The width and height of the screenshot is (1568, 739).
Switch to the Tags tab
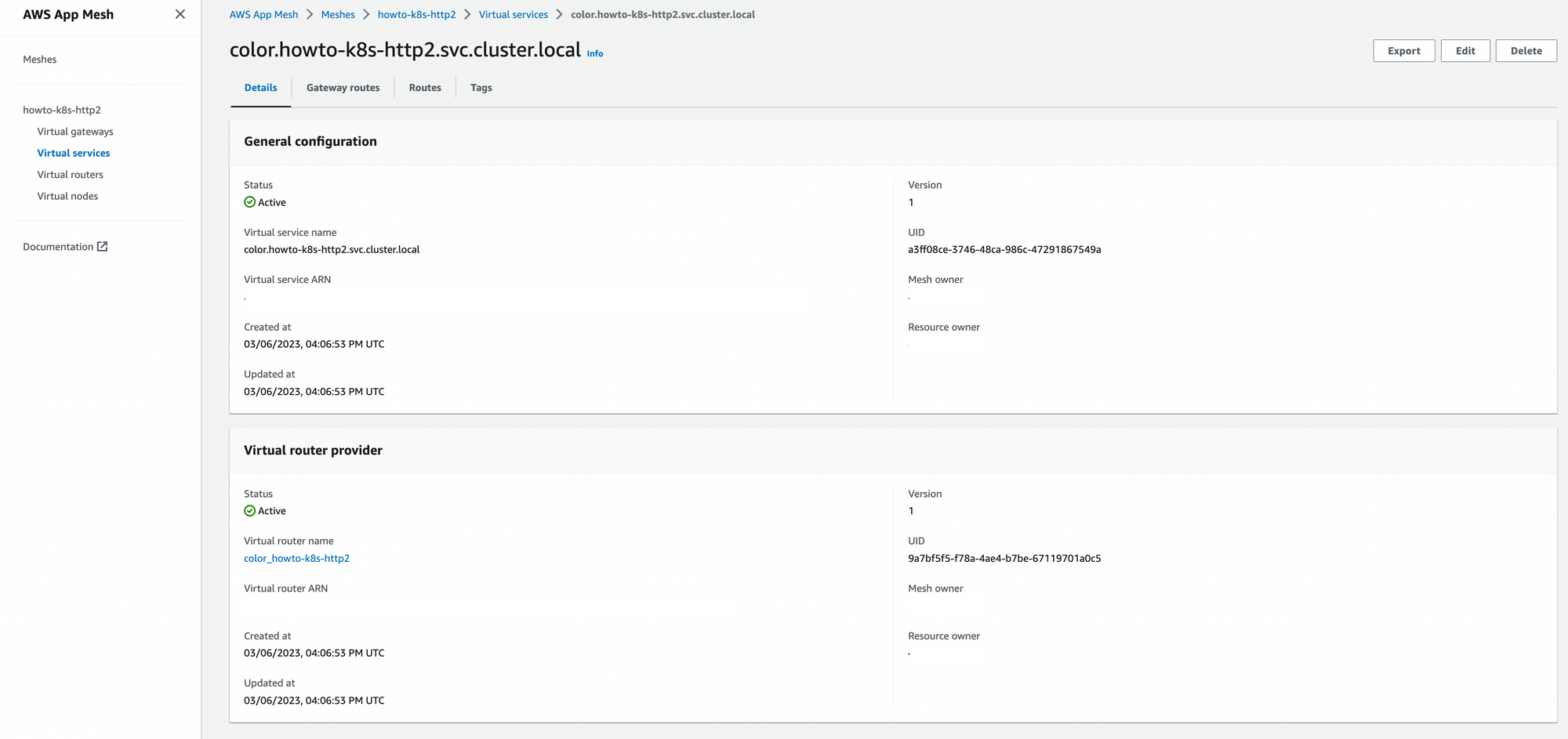[481, 87]
